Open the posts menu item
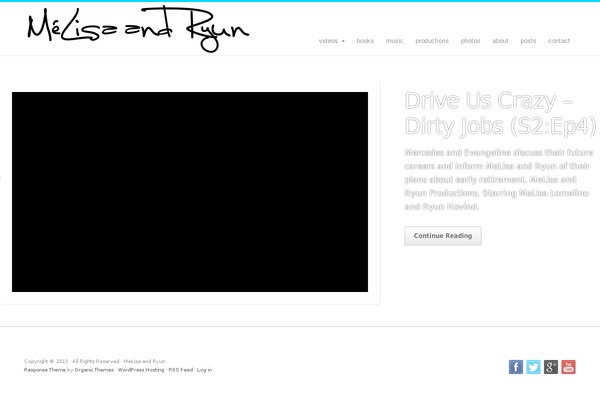 click(528, 41)
